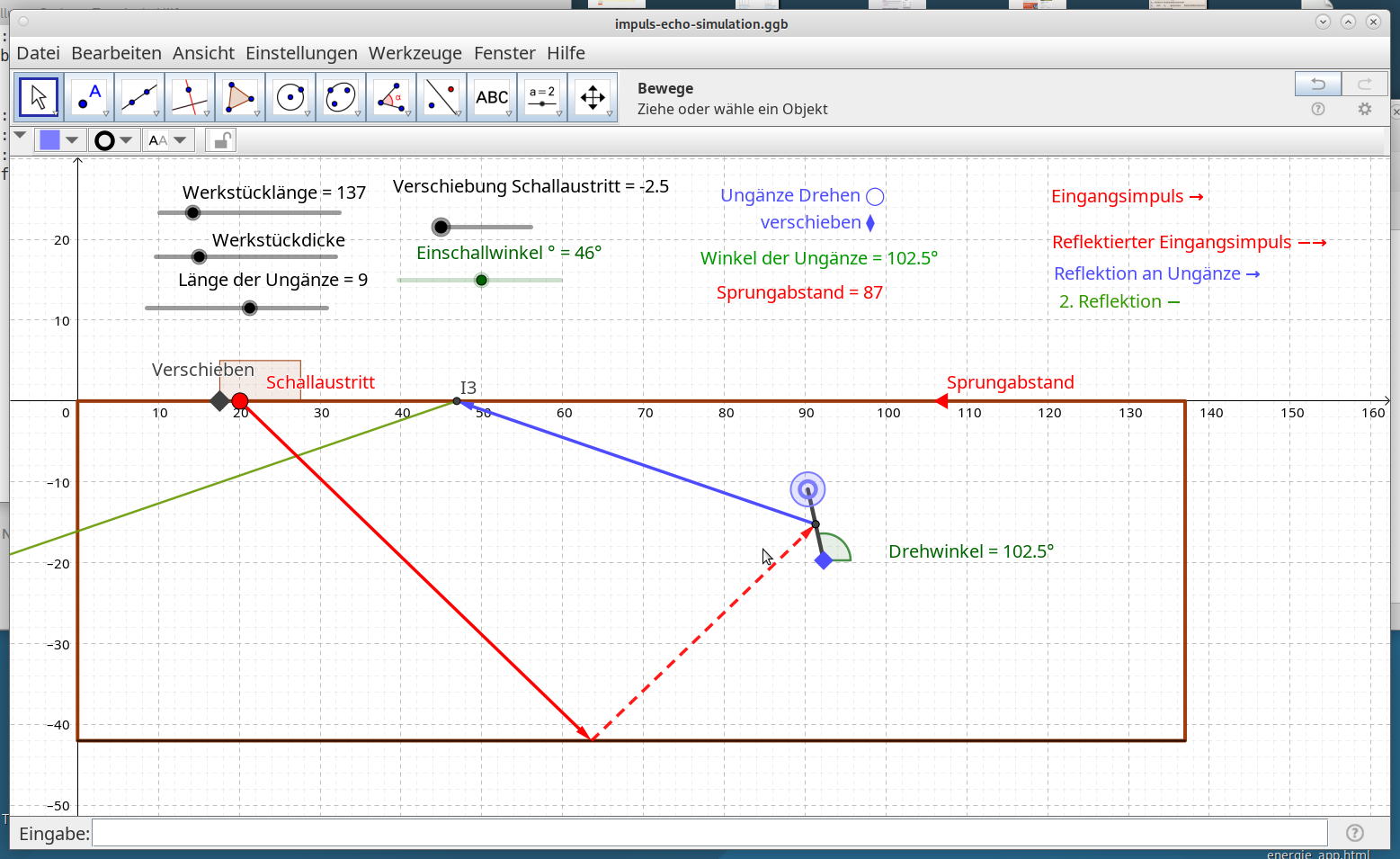Open the settings gear preferences
Image resolution: width=1400 pixels, height=859 pixels.
(x=1365, y=109)
